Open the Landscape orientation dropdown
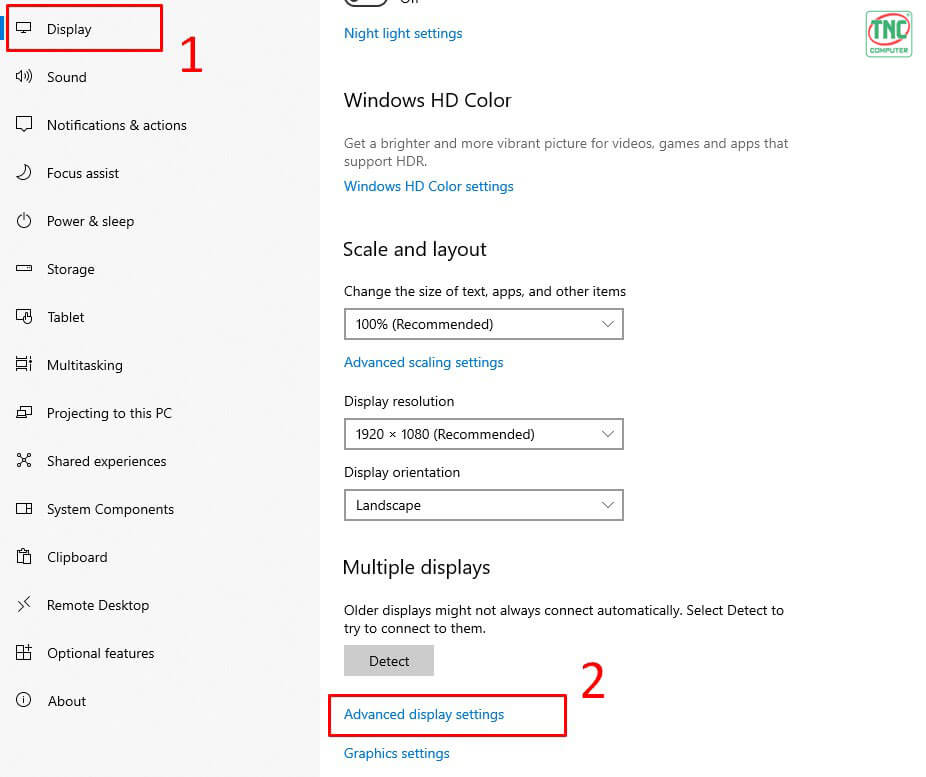This screenshot has width=926, height=777. click(484, 505)
